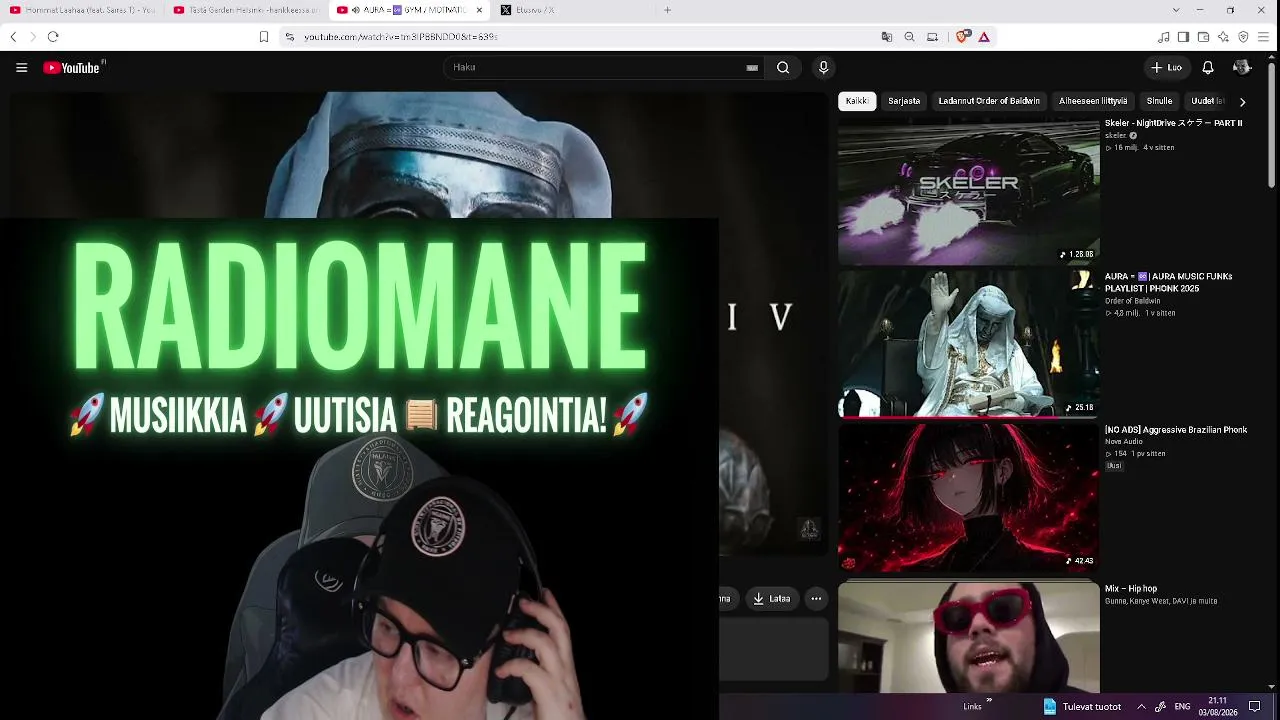
Task: Visit the Order of Baldwin channel link
Action: tap(1132, 301)
